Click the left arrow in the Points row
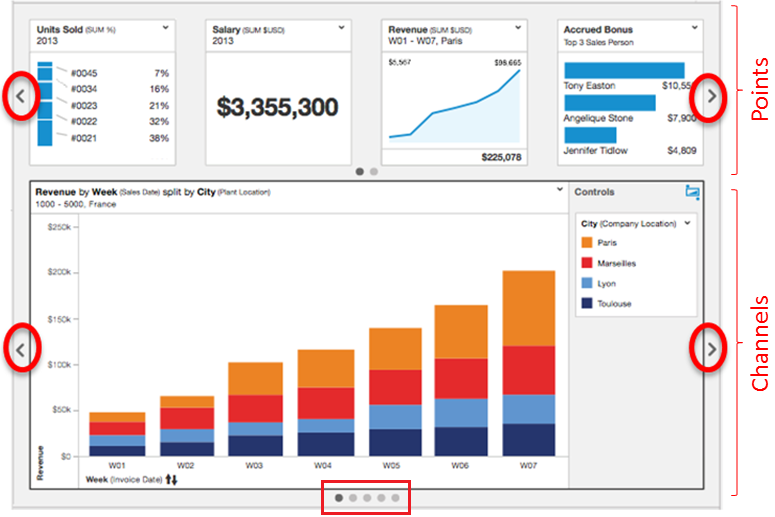 [22, 97]
